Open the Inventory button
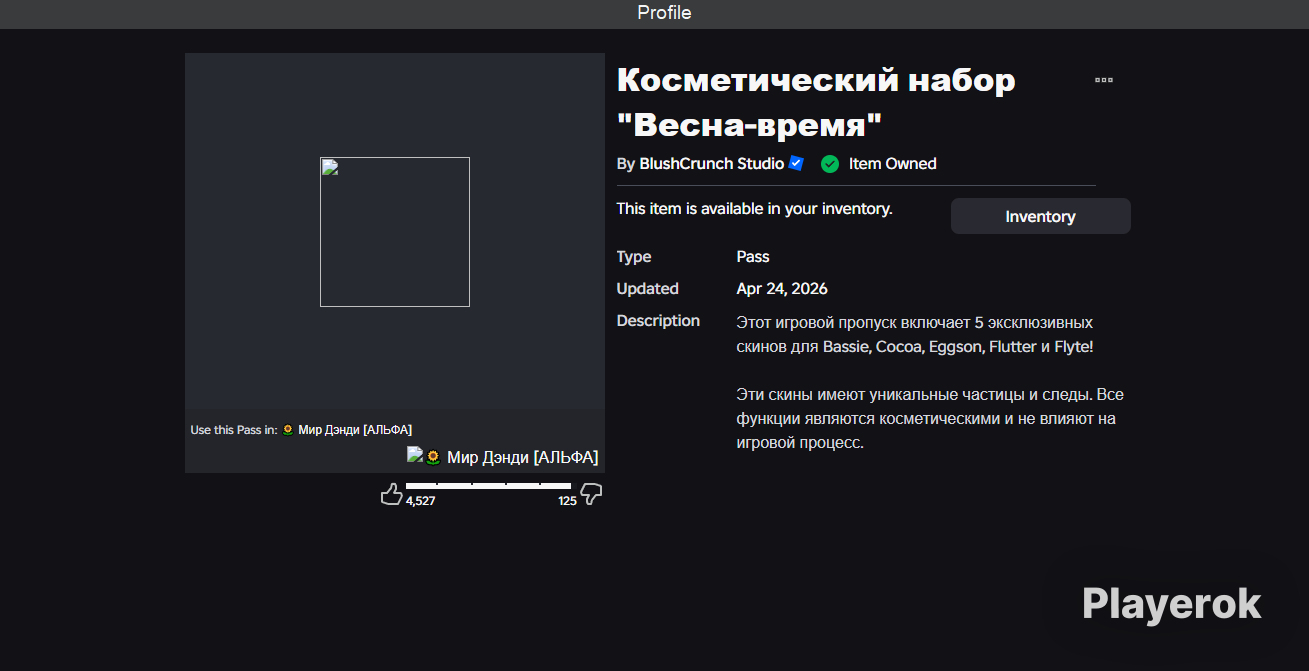The image size is (1309, 671). (1040, 216)
